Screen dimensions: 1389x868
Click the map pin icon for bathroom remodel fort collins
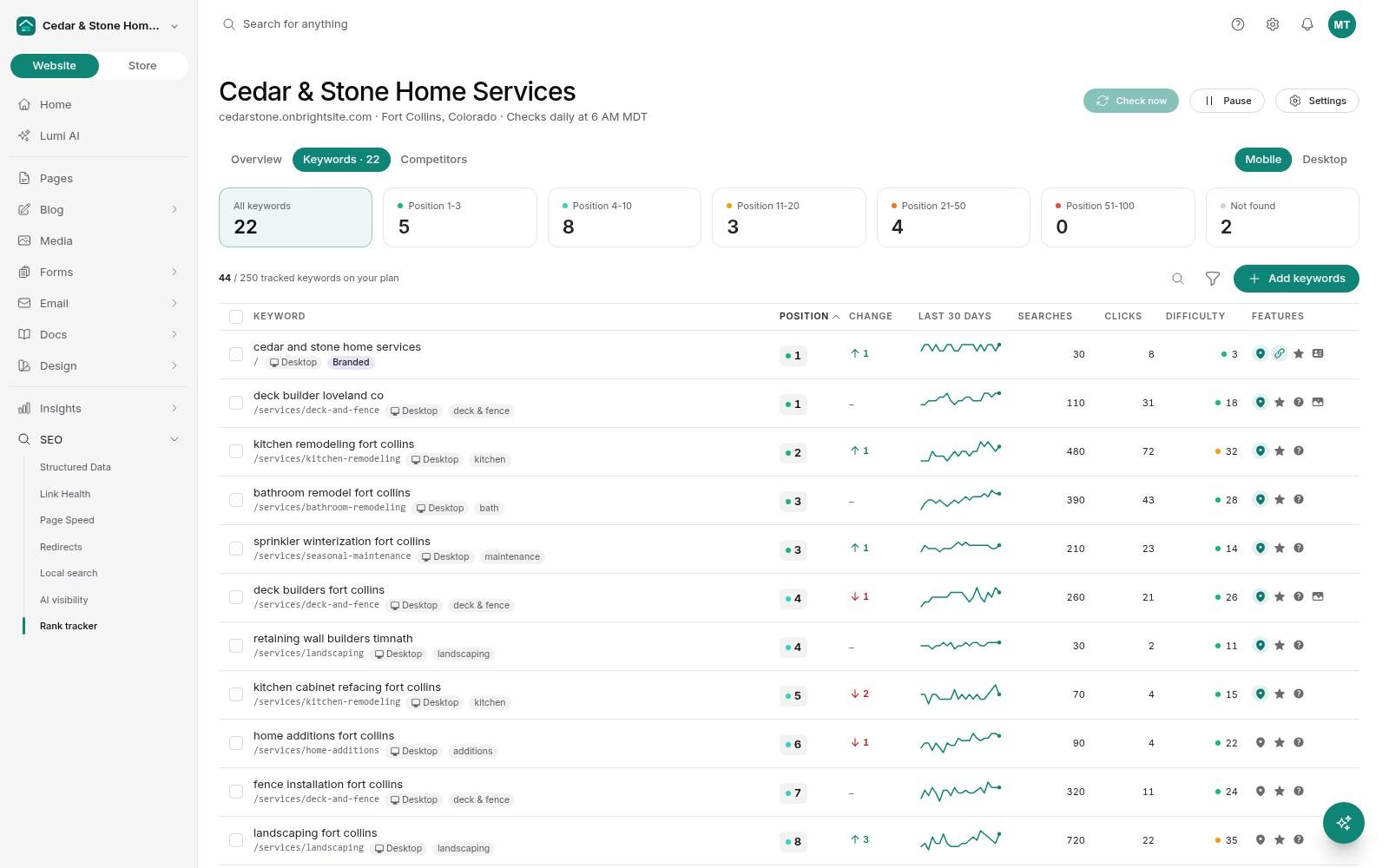tap(1261, 500)
